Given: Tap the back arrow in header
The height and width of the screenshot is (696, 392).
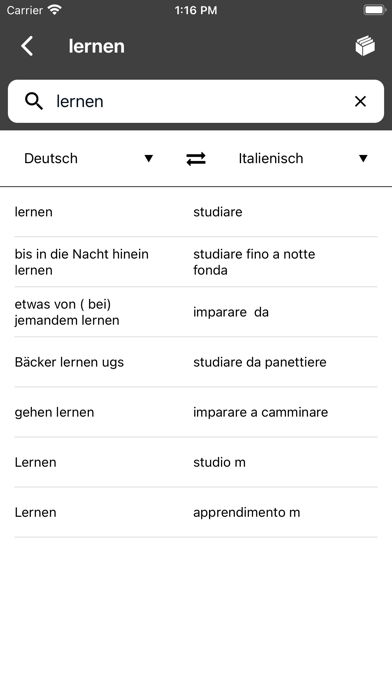Looking at the screenshot, I should coord(27,46).
